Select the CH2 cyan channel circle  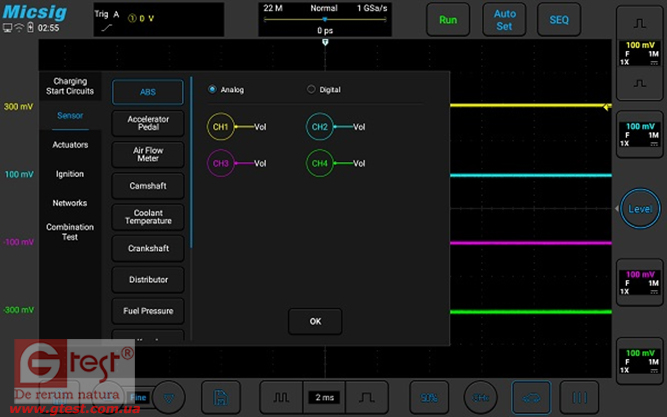(319, 127)
